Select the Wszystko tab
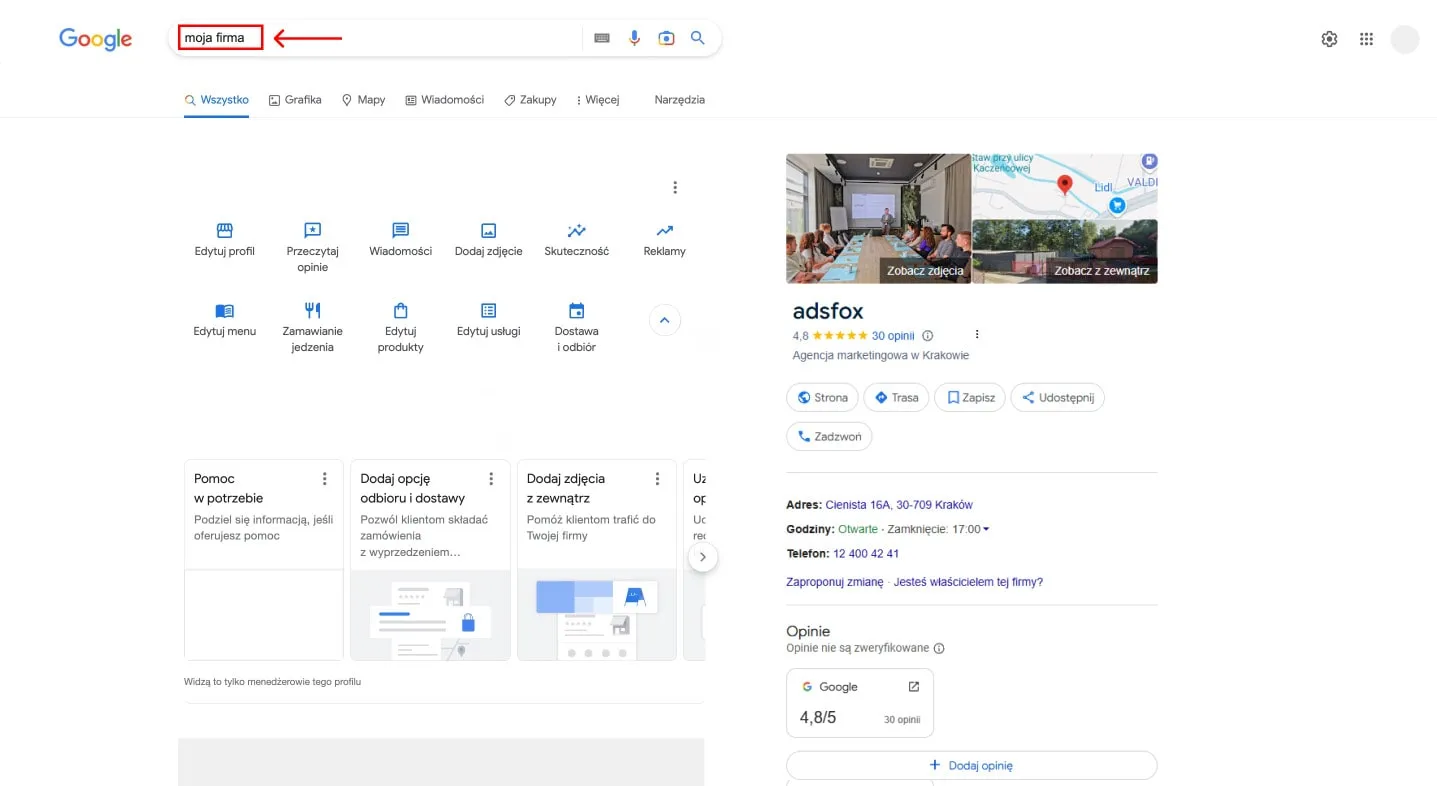This screenshot has height=786, width=1437. [216, 100]
